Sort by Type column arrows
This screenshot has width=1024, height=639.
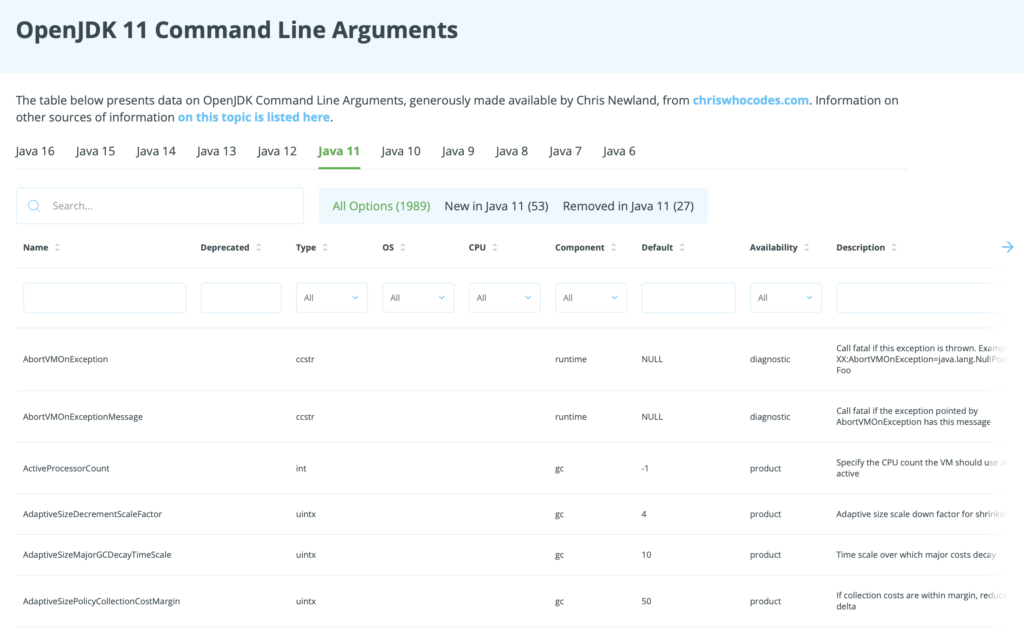pyautogui.click(x=325, y=248)
